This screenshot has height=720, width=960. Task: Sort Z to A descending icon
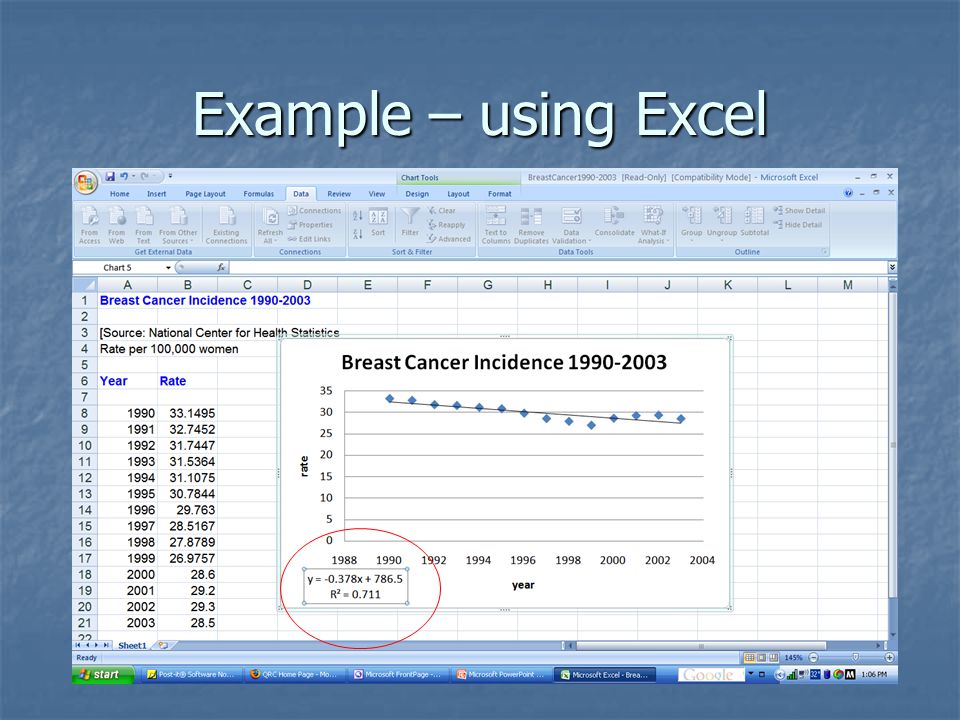tap(358, 233)
